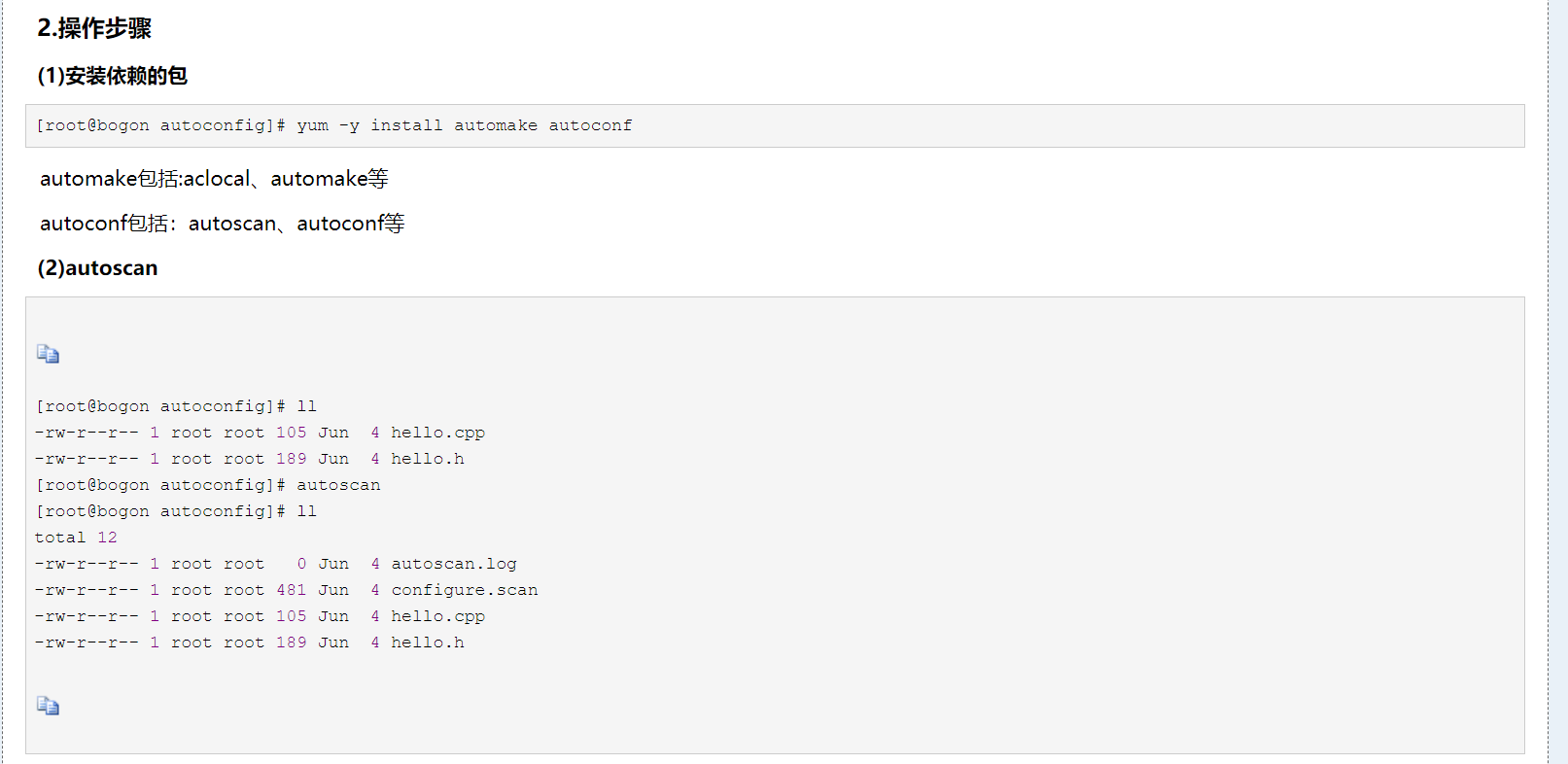Click the configure.scan filename in the listing
The width and height of the screenshot is (1568, 764).
[x=465, y=590]
